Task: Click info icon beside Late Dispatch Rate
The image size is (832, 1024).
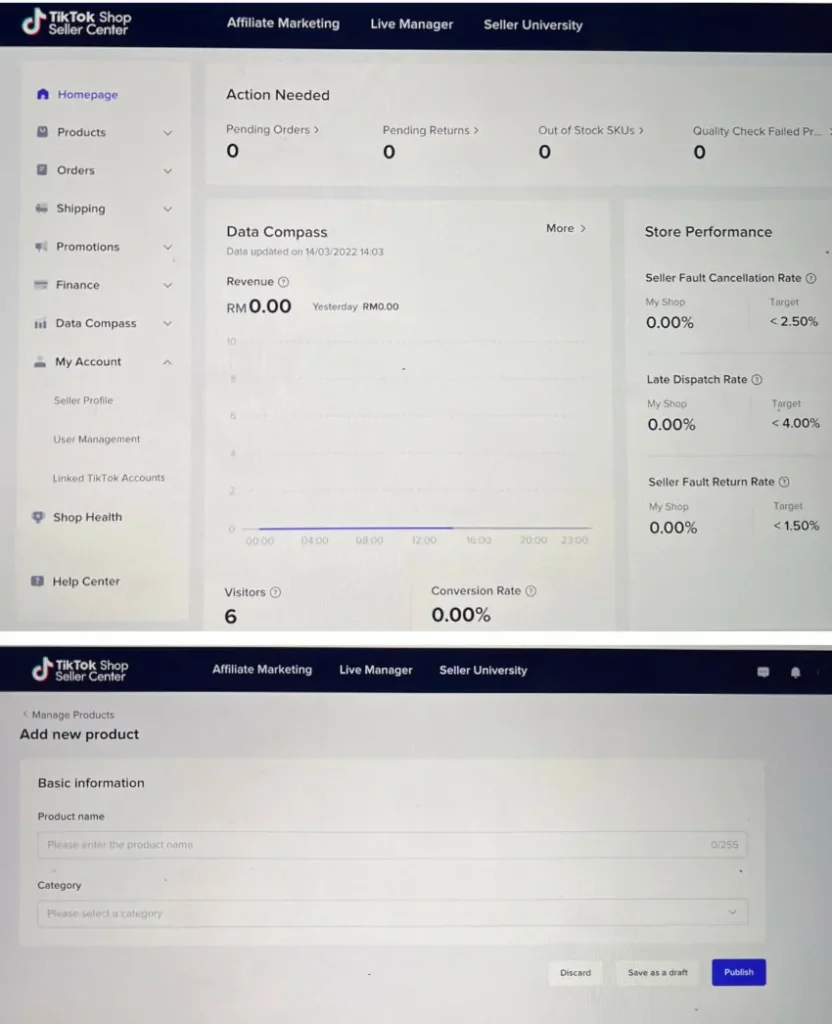Action: [x=756, y=380]
